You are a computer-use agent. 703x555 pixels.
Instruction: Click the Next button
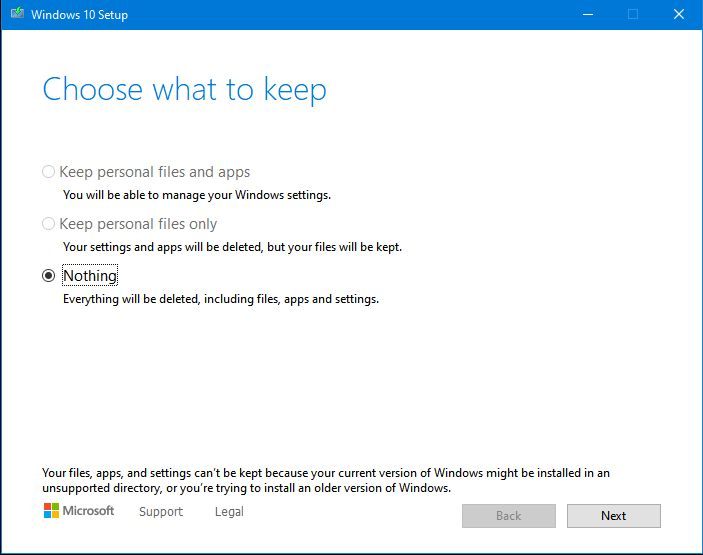613,516
